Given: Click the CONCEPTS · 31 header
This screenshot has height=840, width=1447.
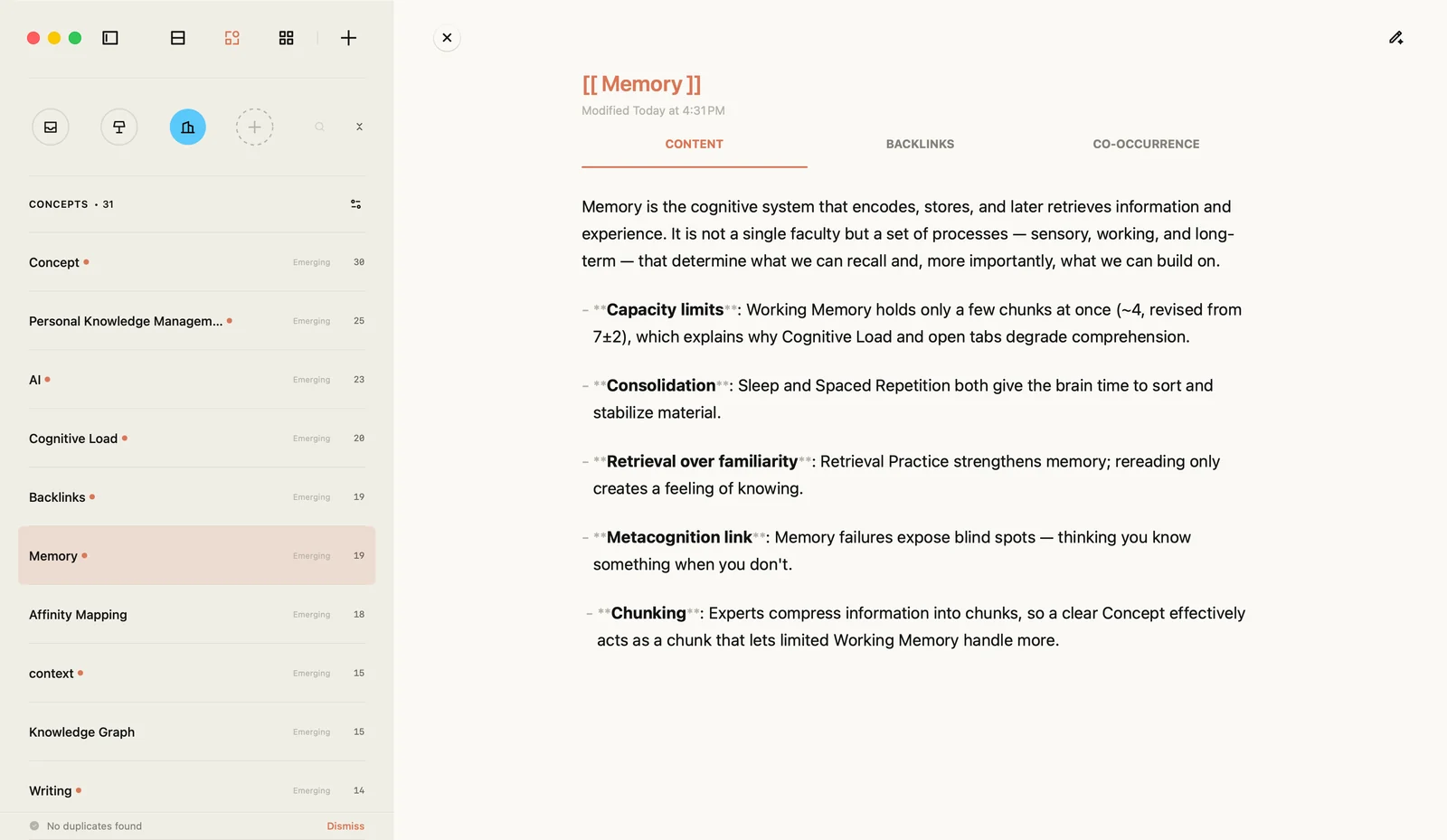Looking at the screenshot, I should (71, 204).
